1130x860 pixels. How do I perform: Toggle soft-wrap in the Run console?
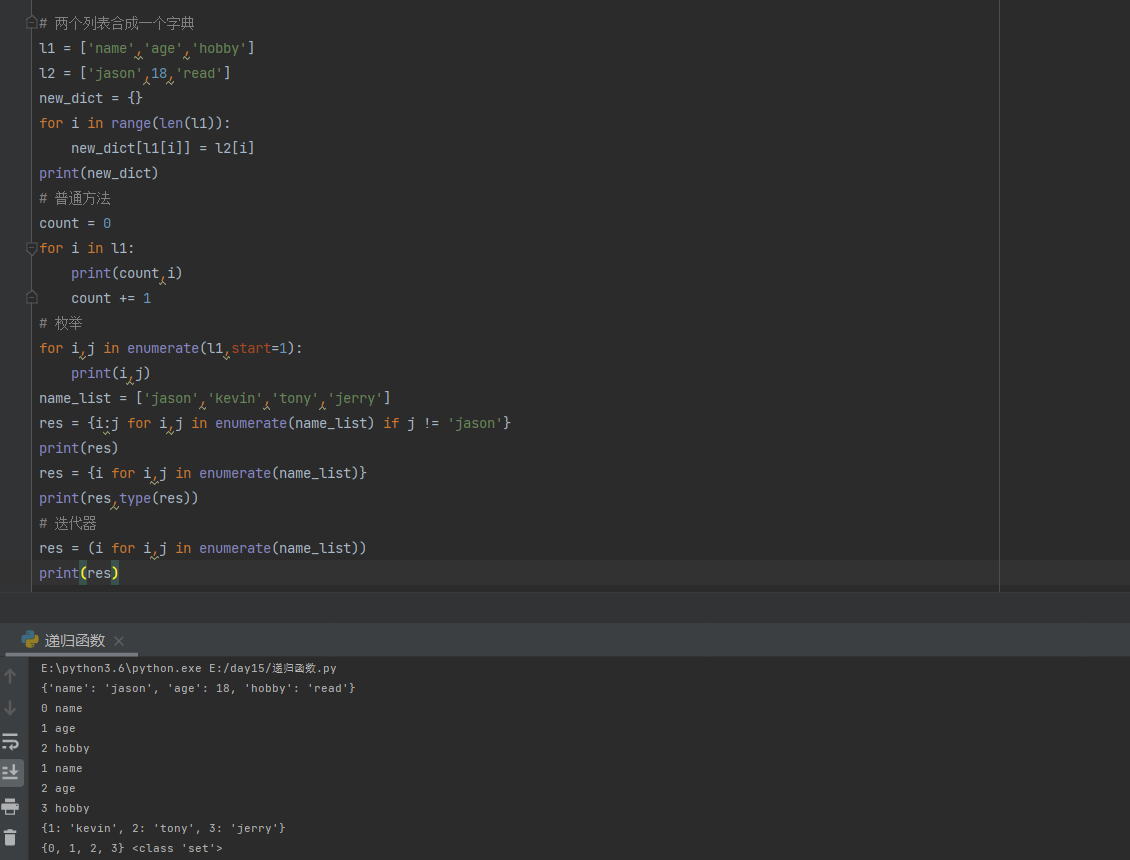pyautogui.click(x=10, y=741)
